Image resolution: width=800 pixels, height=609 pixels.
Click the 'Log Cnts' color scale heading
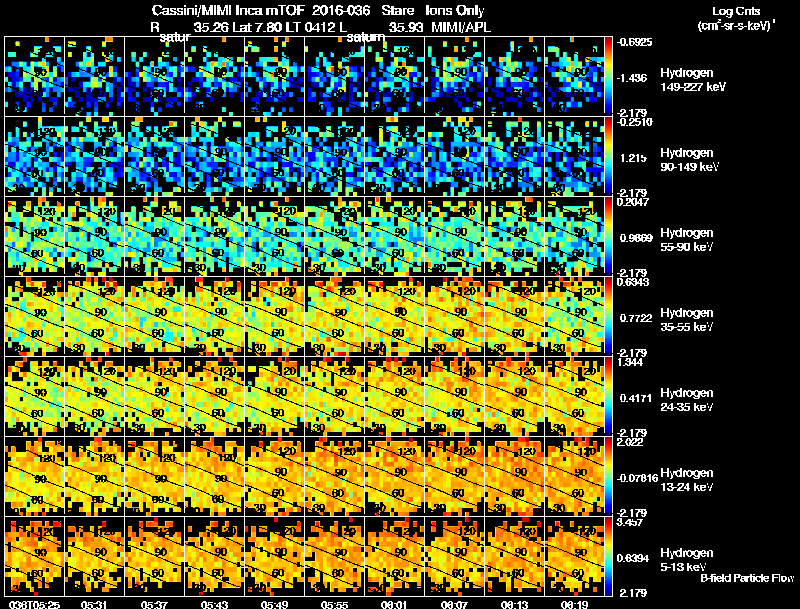click(x=736, y=11)
